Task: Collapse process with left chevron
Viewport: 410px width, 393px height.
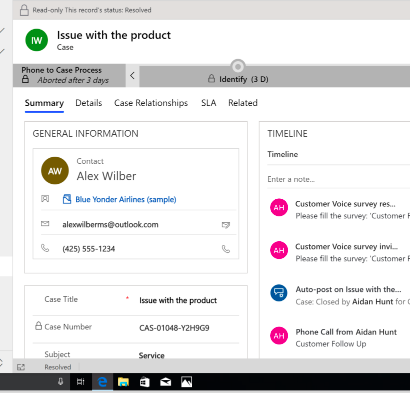Action: click(x=132, y=76)
